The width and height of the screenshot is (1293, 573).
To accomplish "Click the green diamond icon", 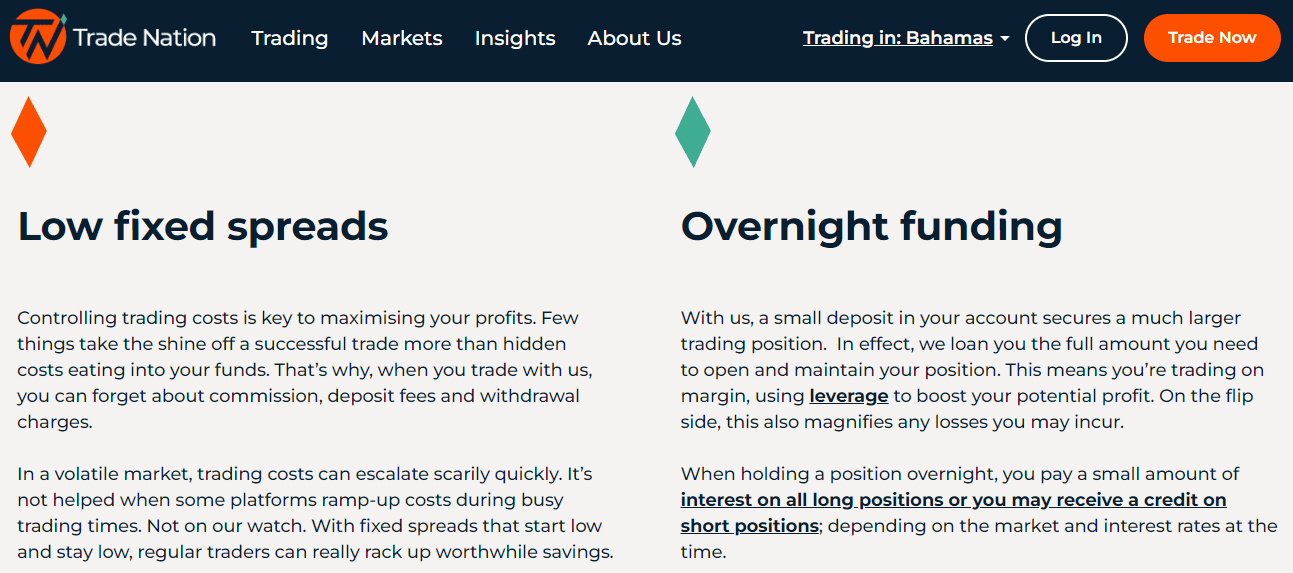I will click(693, 131).
